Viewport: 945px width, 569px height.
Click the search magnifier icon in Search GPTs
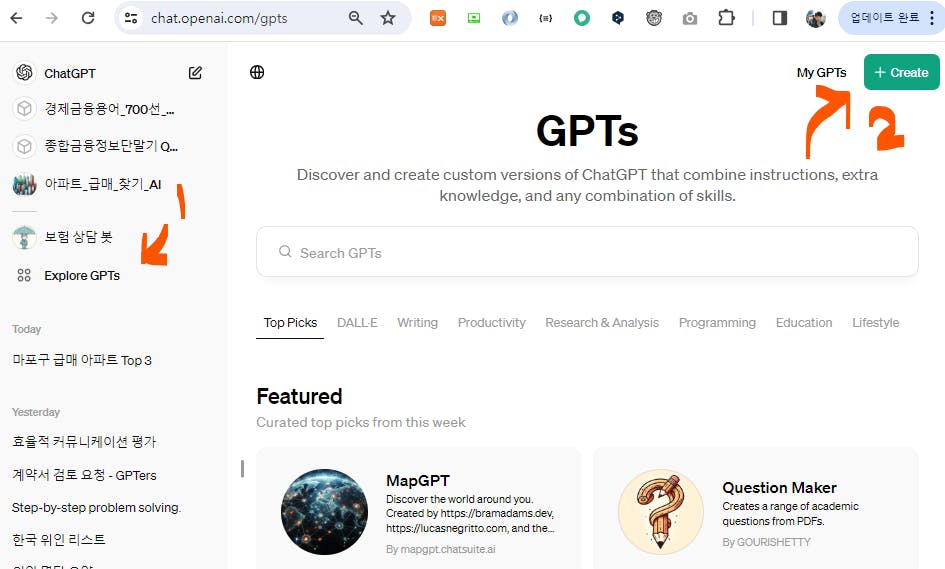pyautogui.click(x=285, y=251)
